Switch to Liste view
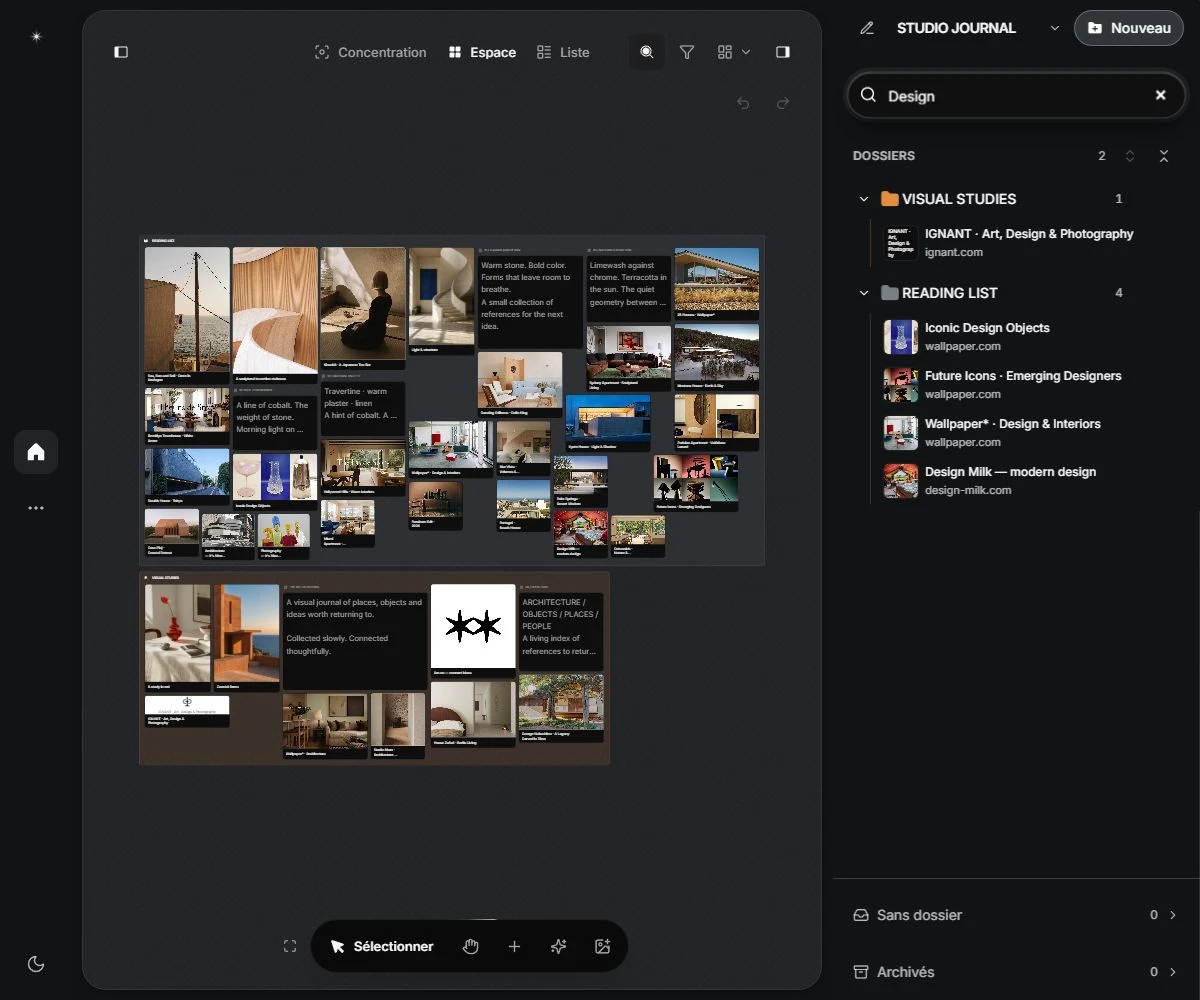The width and height of the screenshot is (1200, 1000). point(563,52)
